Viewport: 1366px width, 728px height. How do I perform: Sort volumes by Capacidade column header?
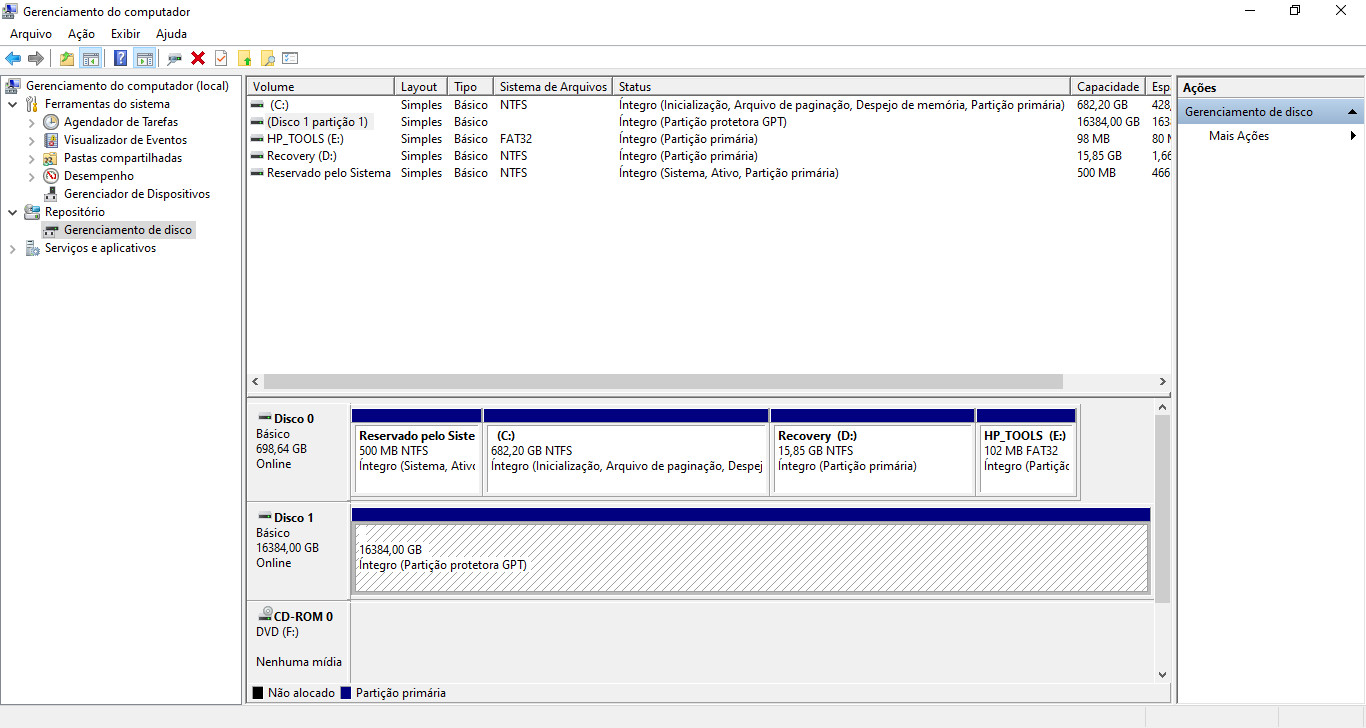(x=1108, y=87)
